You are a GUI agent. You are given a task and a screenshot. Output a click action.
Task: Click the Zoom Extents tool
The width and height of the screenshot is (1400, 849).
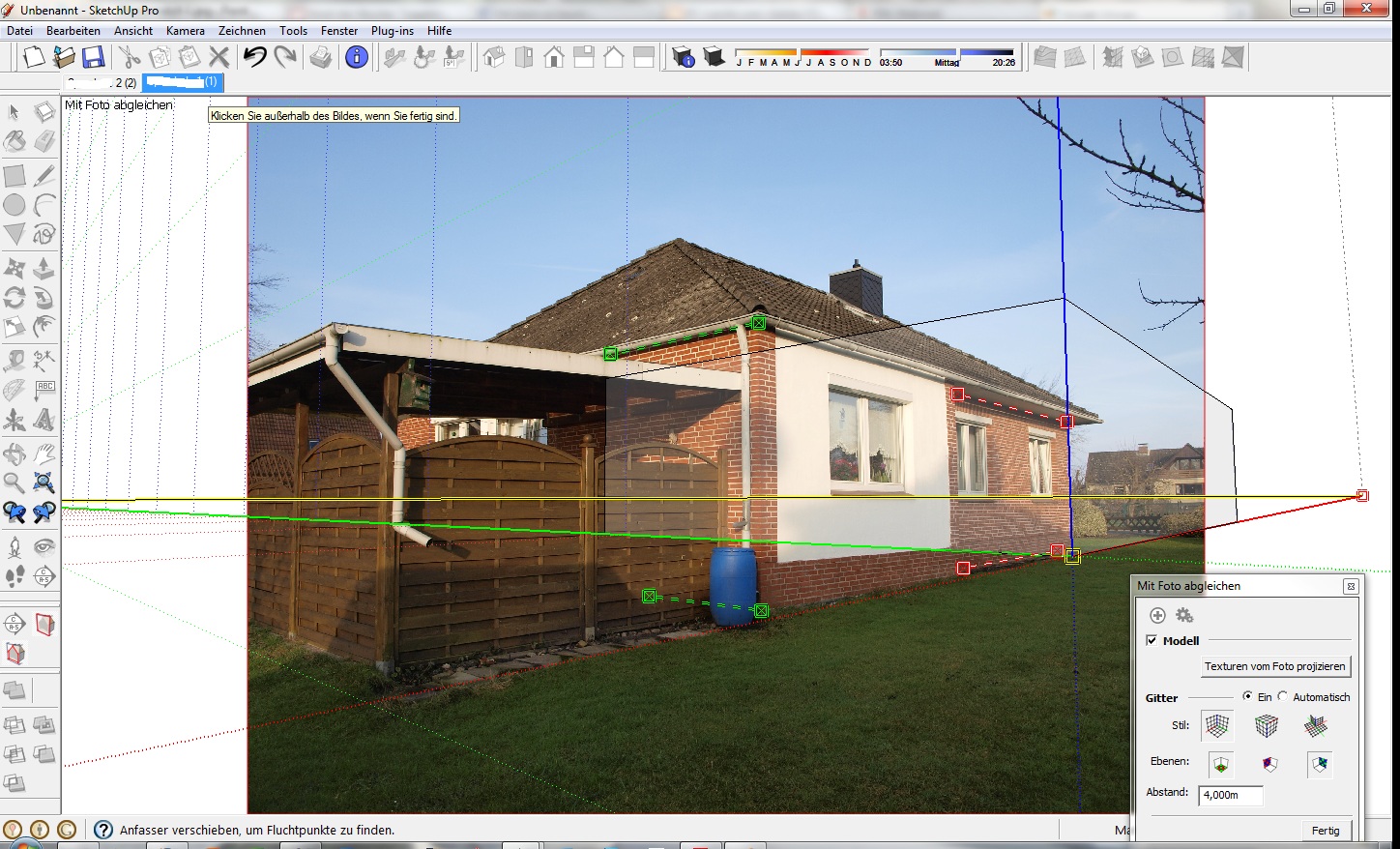pos(44,483)
